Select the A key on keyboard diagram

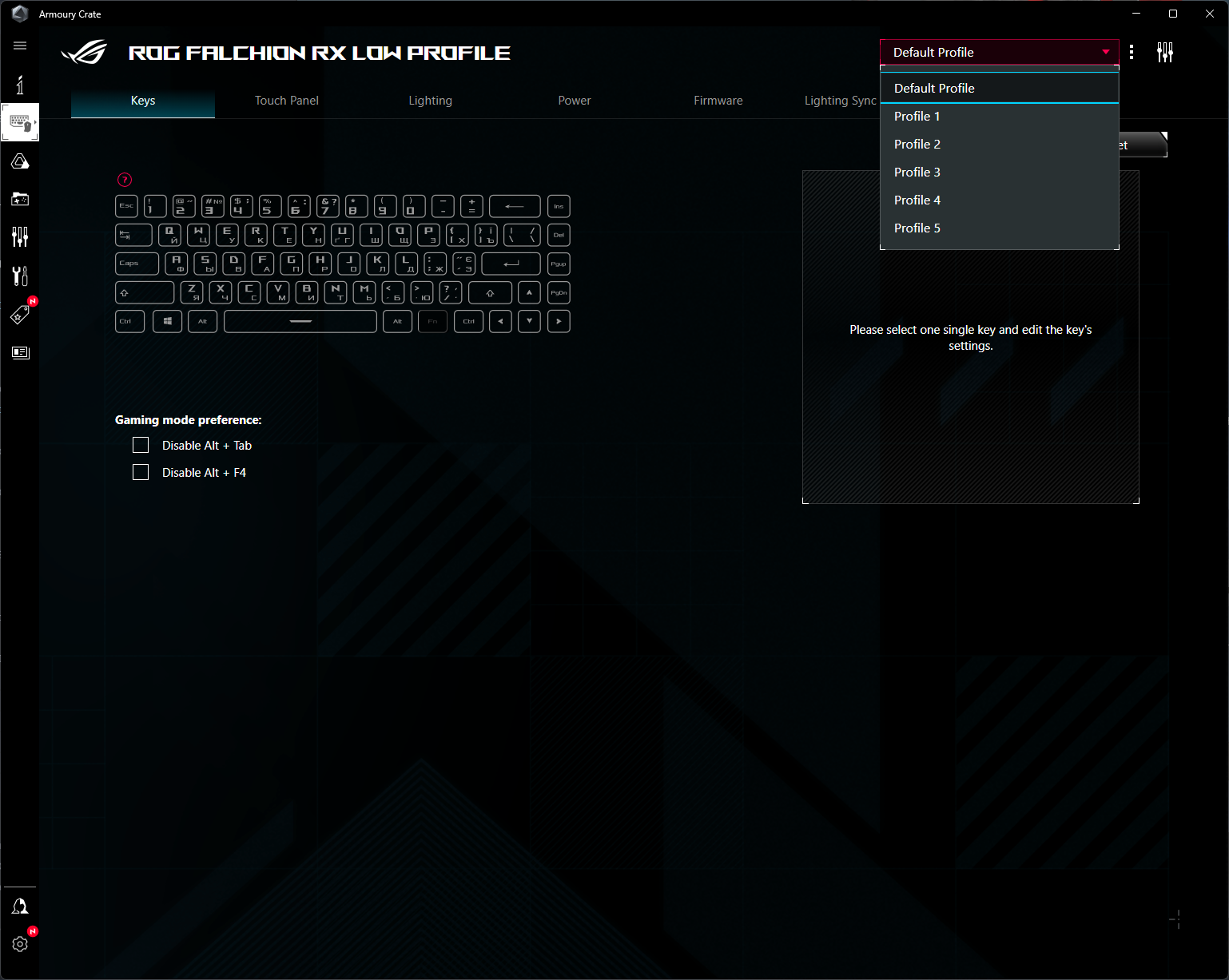pos(177,264)
